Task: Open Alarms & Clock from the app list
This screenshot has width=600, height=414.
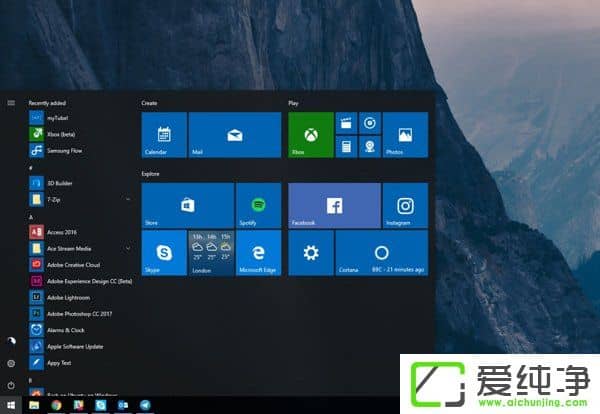Action: [x=80, y=330]
